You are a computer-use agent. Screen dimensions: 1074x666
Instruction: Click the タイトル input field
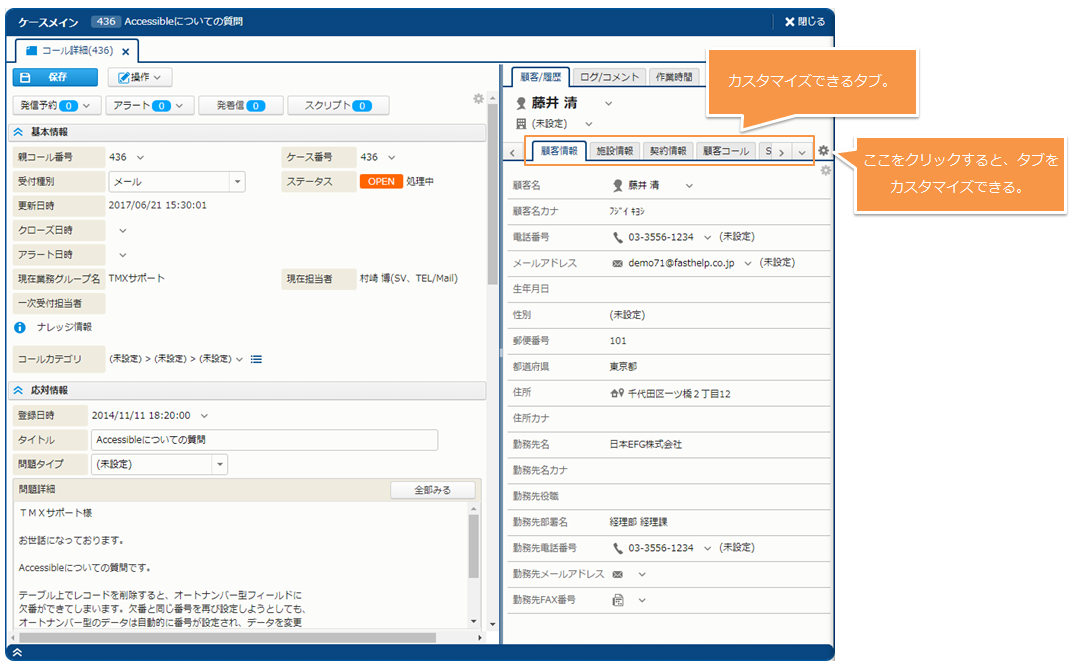point(264,440)
